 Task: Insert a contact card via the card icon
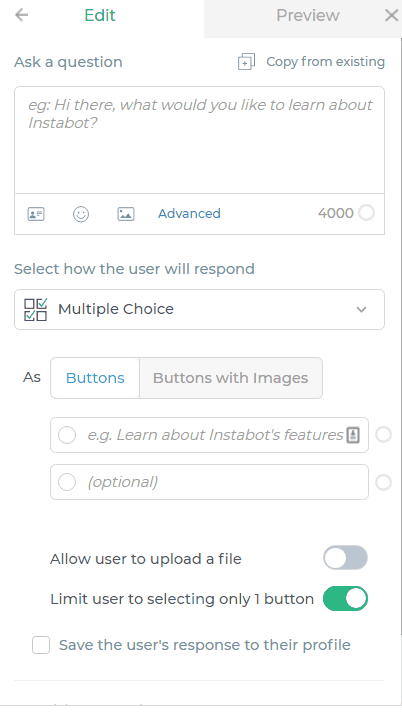[x=36, y=214]
